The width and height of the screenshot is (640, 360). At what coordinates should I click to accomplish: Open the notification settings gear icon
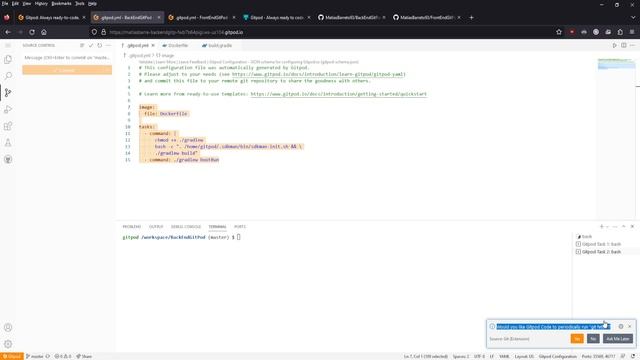point(621,327)
